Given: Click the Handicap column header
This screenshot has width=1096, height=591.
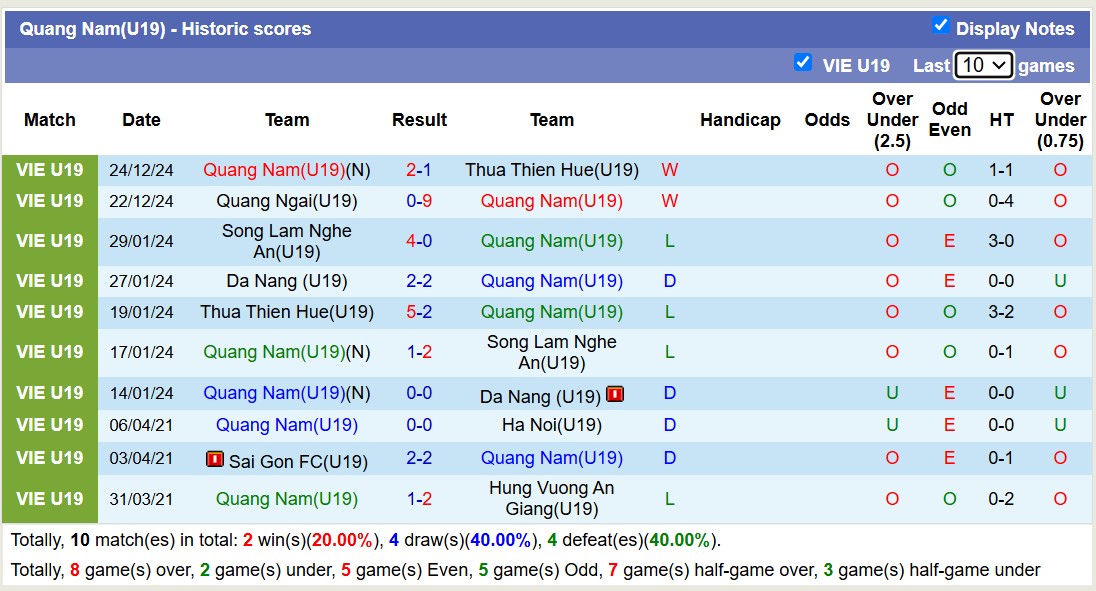Looking at the screenshot, I should click(x=740, y=119).
